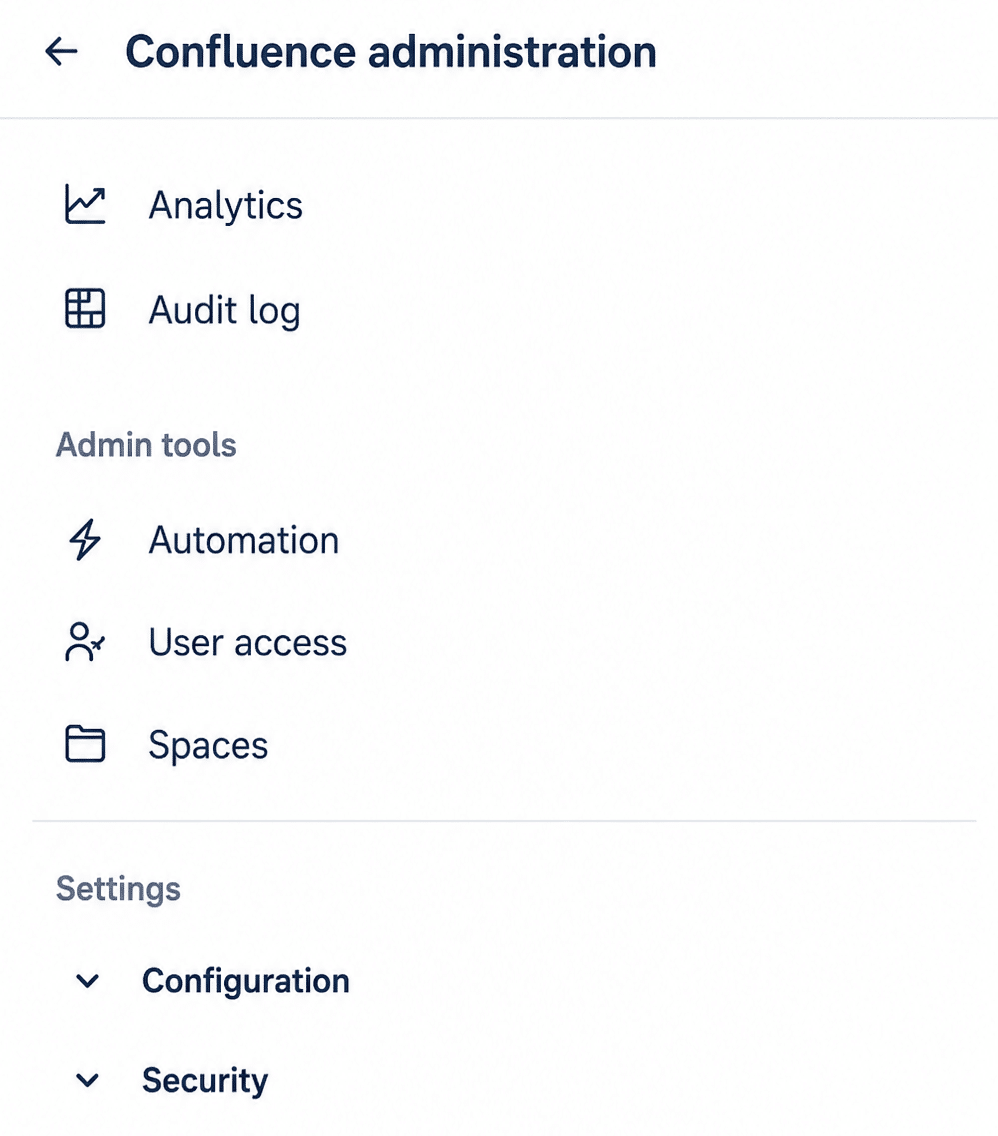This screenshot has height=1136, width=998.
Task: Click the Analytics line chart icon
Action: [85, 204]
